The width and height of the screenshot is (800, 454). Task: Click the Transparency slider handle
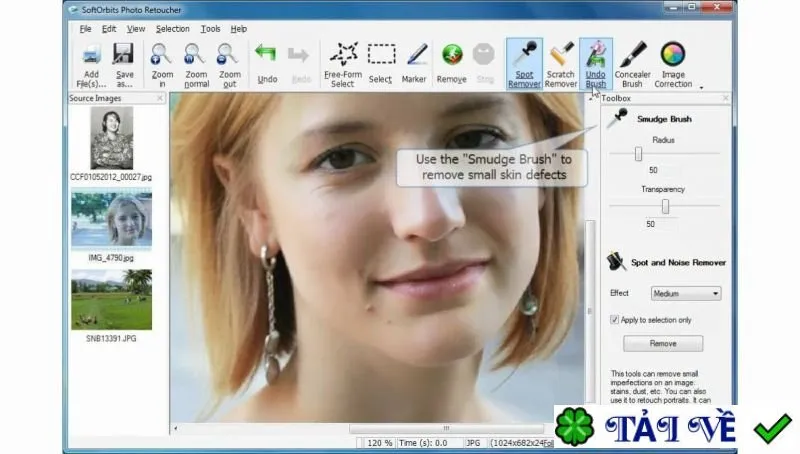coord(665,207)
